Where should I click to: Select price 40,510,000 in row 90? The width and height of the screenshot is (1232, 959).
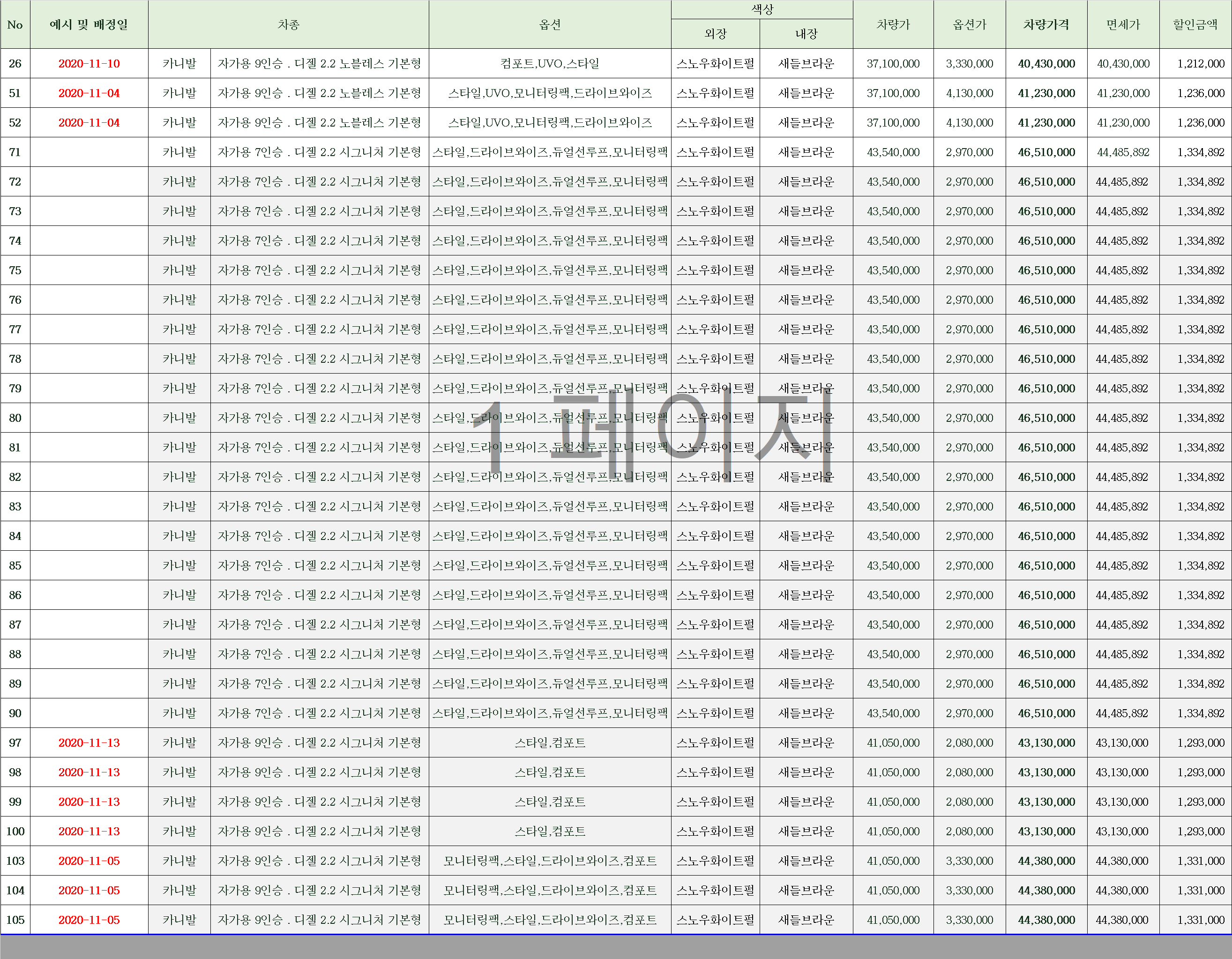pos(1046,713)
